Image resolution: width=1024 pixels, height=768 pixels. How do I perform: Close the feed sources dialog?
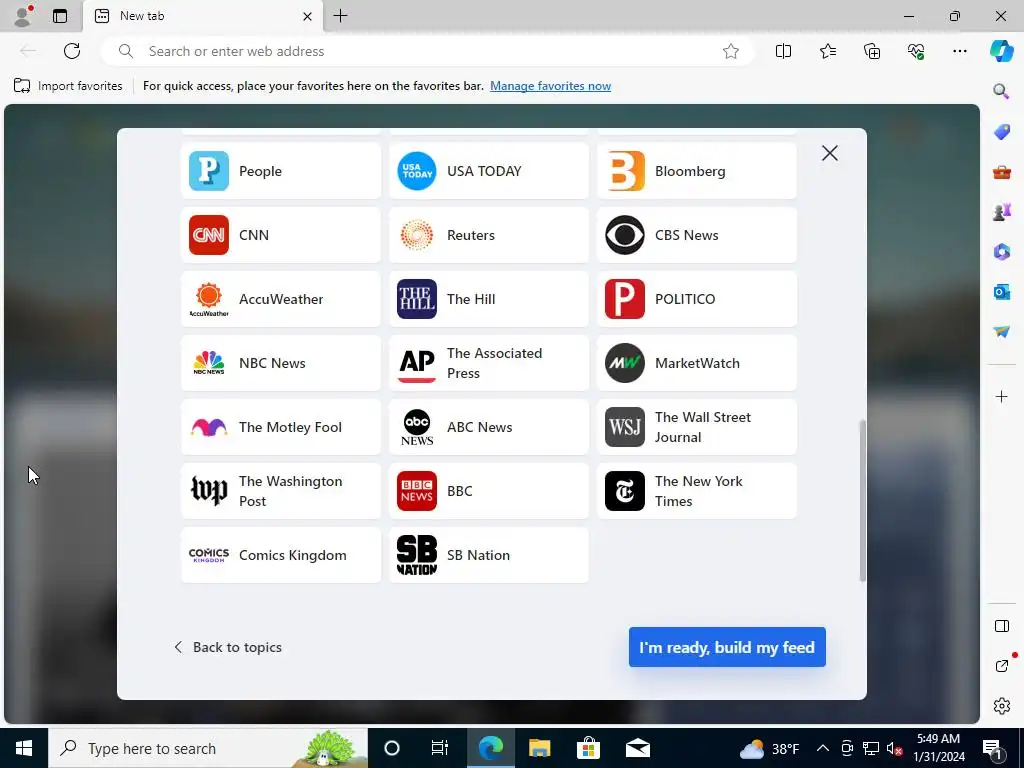click(829, 153)
